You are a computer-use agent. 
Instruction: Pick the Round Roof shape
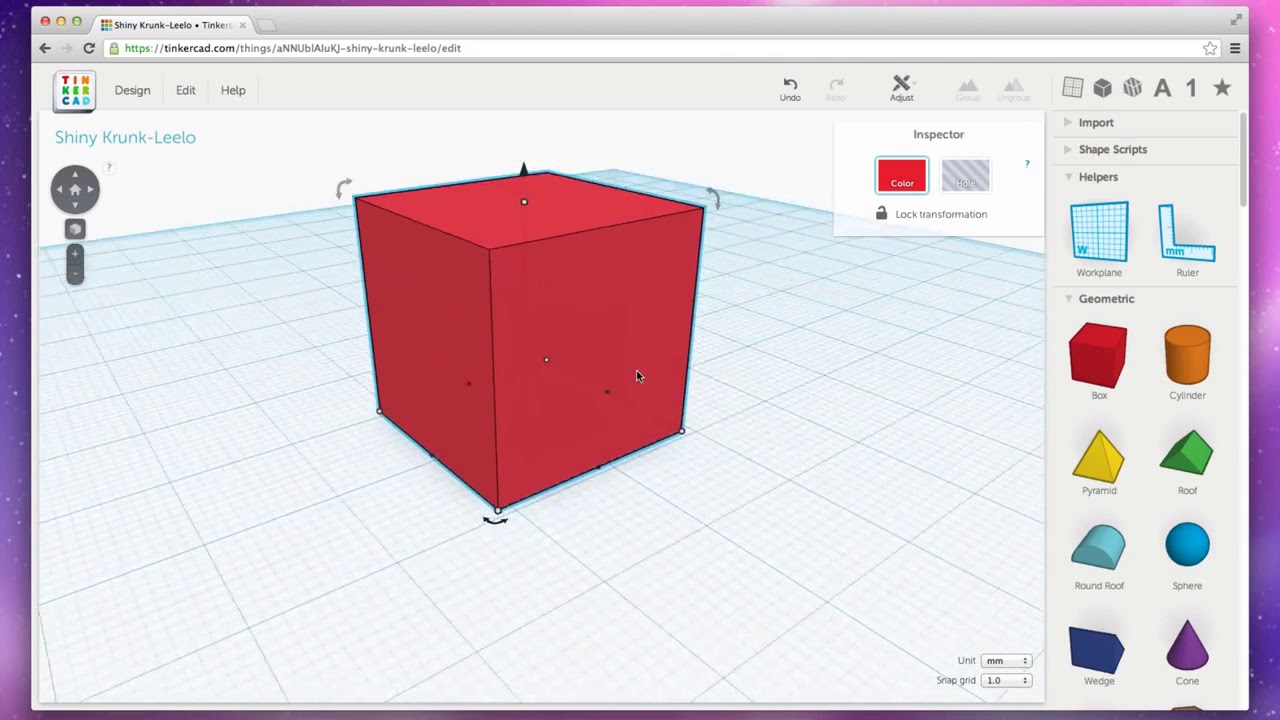pos(1098,556)
